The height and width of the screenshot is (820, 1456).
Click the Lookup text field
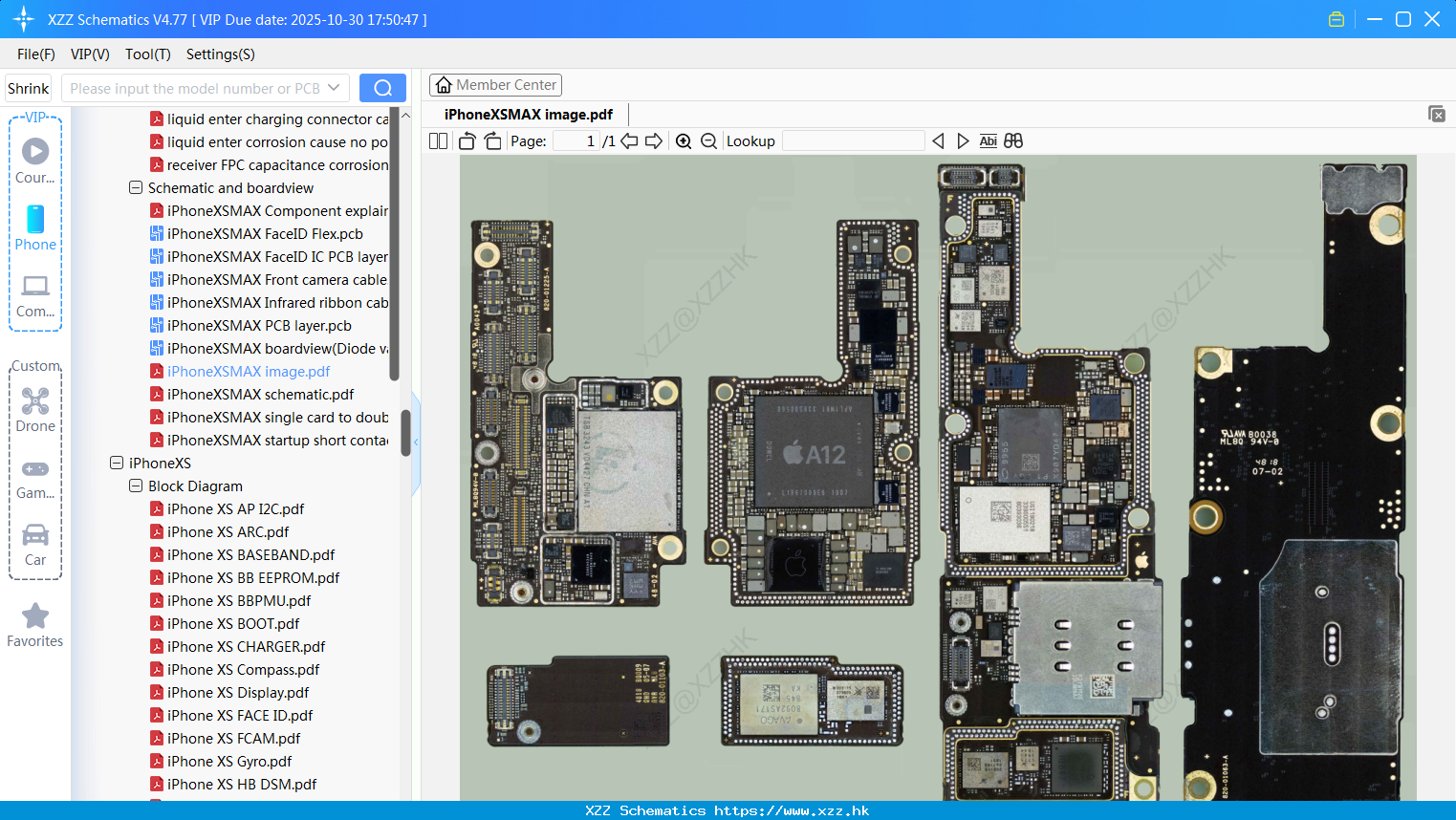pyautogui.click(x=853, y=140)
